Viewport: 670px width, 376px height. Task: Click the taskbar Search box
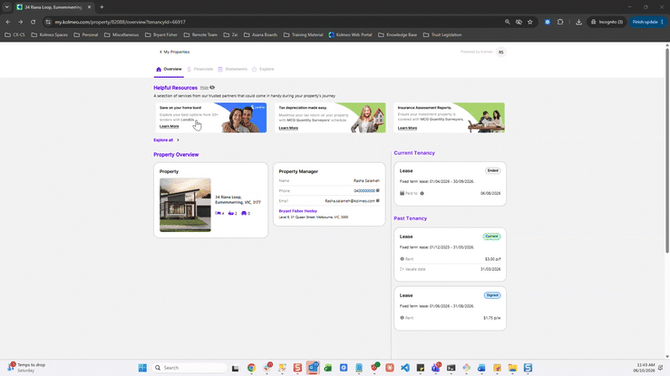[x=189, y=367]
